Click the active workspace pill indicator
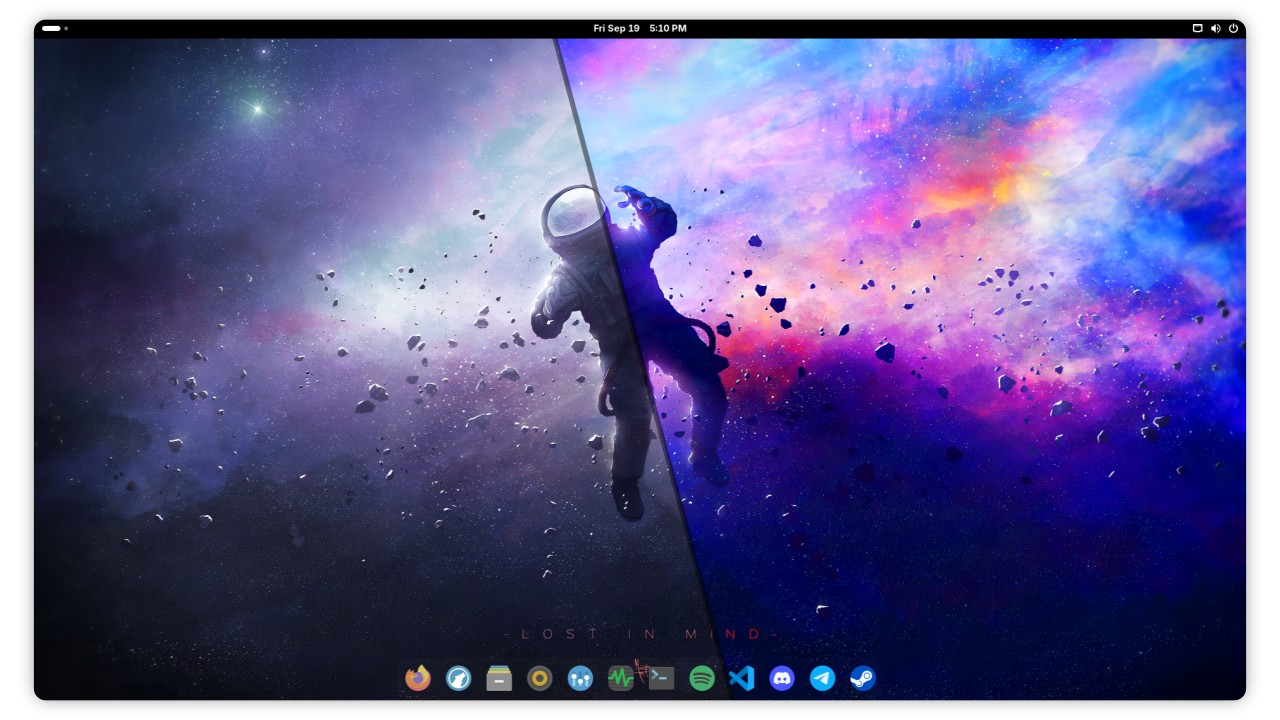This screenshot has height=720, width=1280. [x=51, y=28]
